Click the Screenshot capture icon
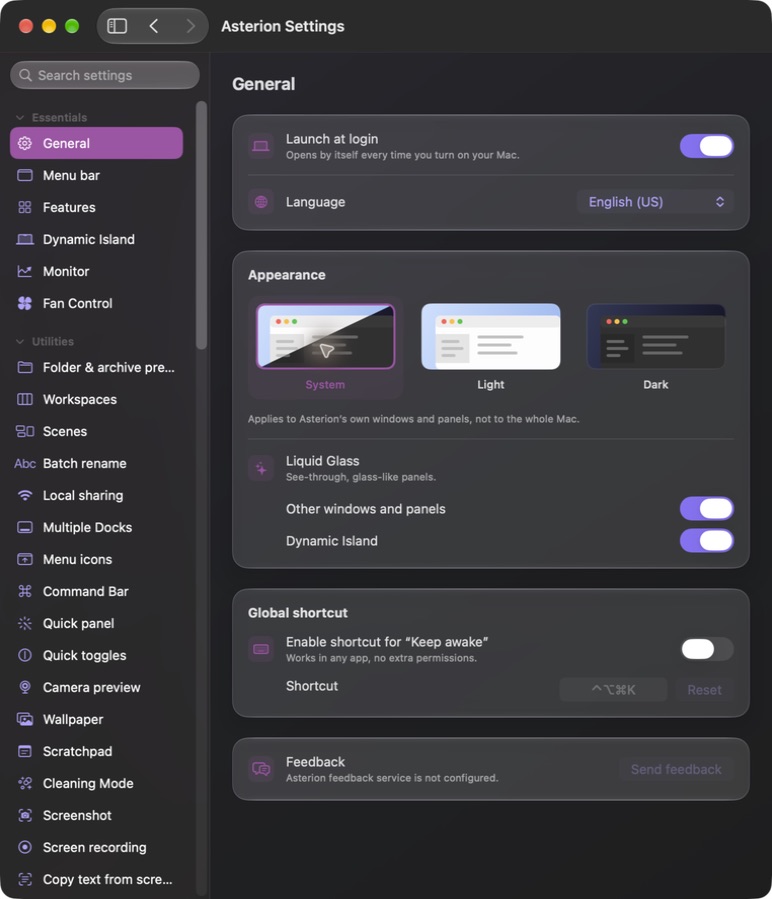Screen dimensions: 772x899 pos(25,815)
